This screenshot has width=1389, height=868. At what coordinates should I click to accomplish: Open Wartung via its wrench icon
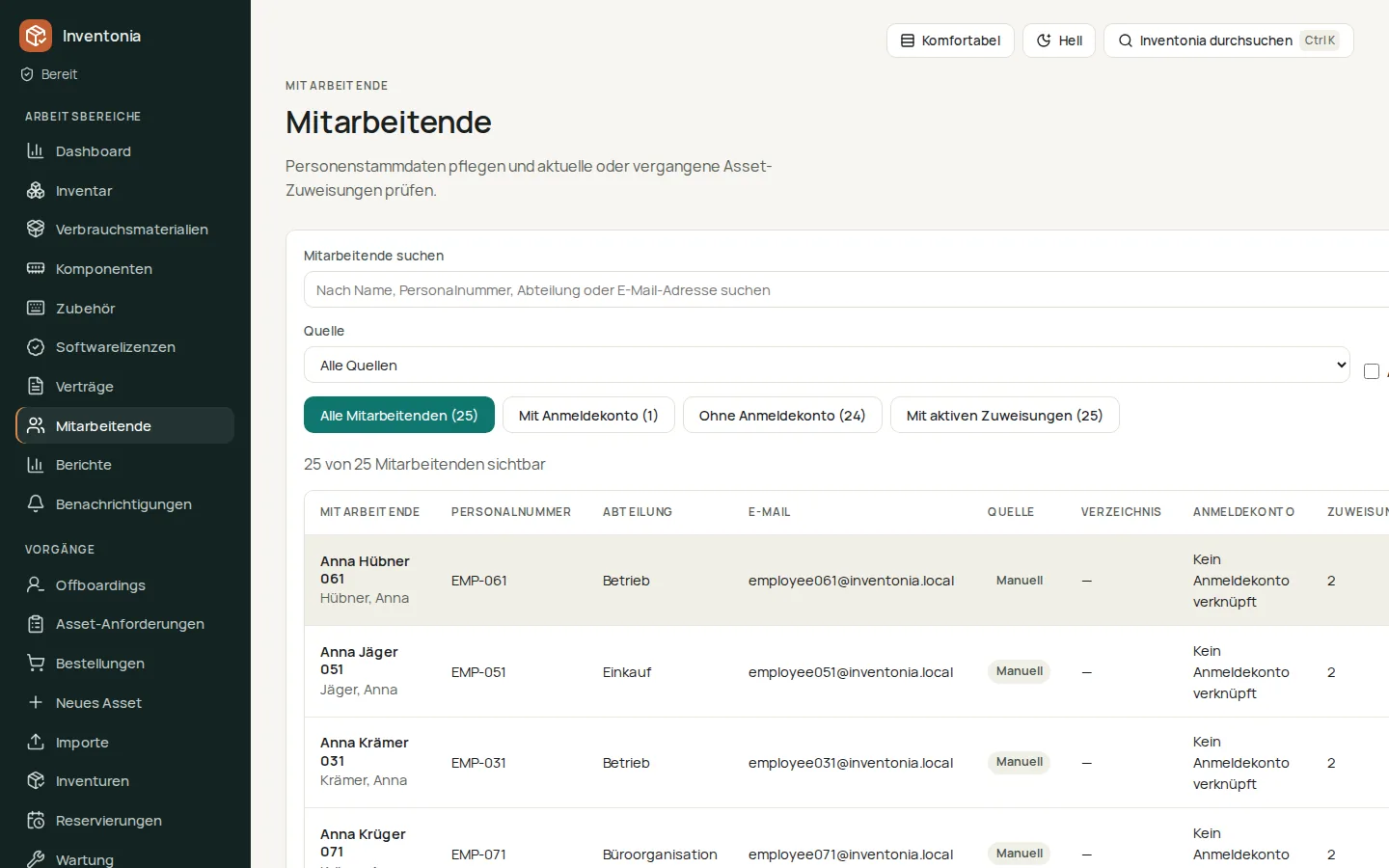pos(36,859)
